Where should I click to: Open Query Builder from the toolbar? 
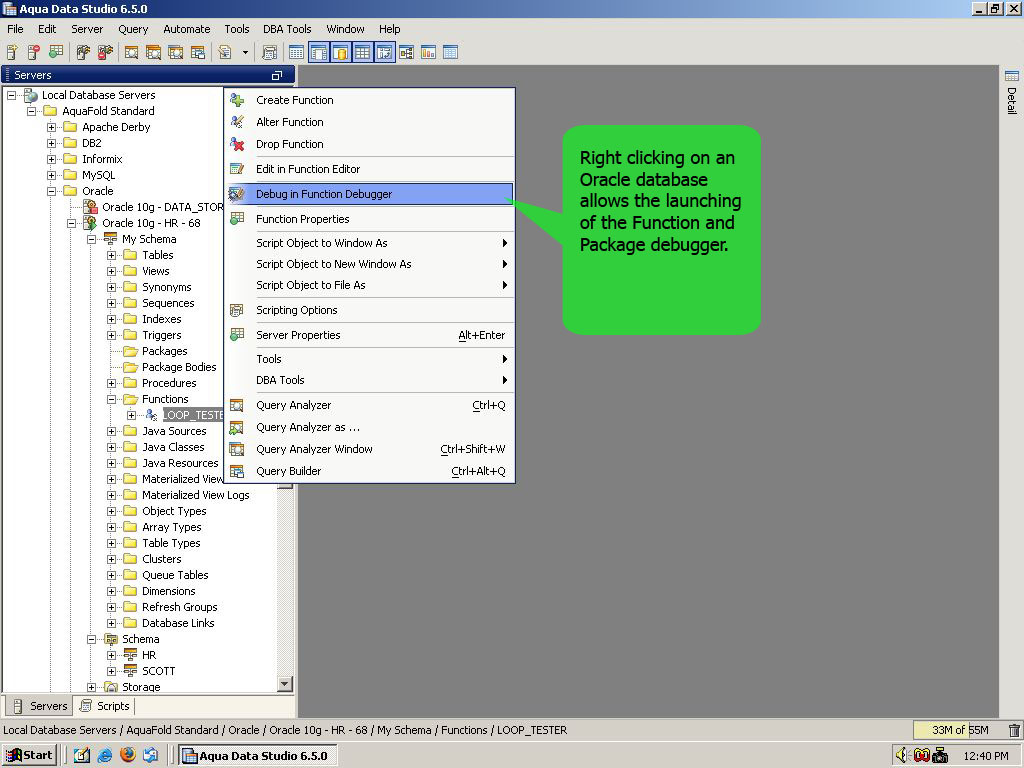click(x=198, y=52)
